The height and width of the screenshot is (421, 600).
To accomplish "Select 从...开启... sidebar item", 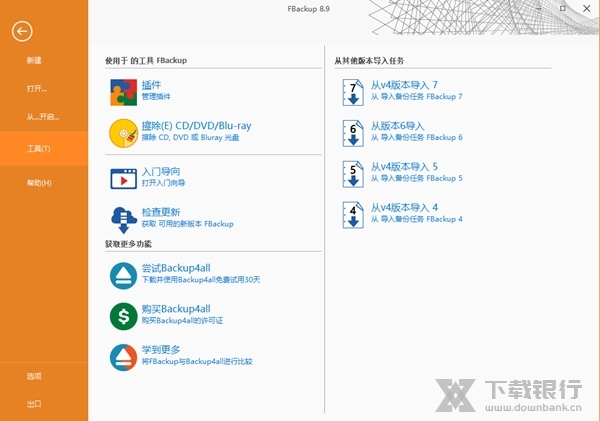I will click(43, 117).
